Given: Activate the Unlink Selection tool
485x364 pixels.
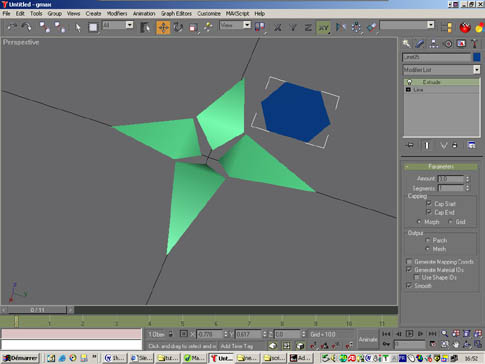Looking at the screenshot, I should pyautogui.click(x=60, y=27).
